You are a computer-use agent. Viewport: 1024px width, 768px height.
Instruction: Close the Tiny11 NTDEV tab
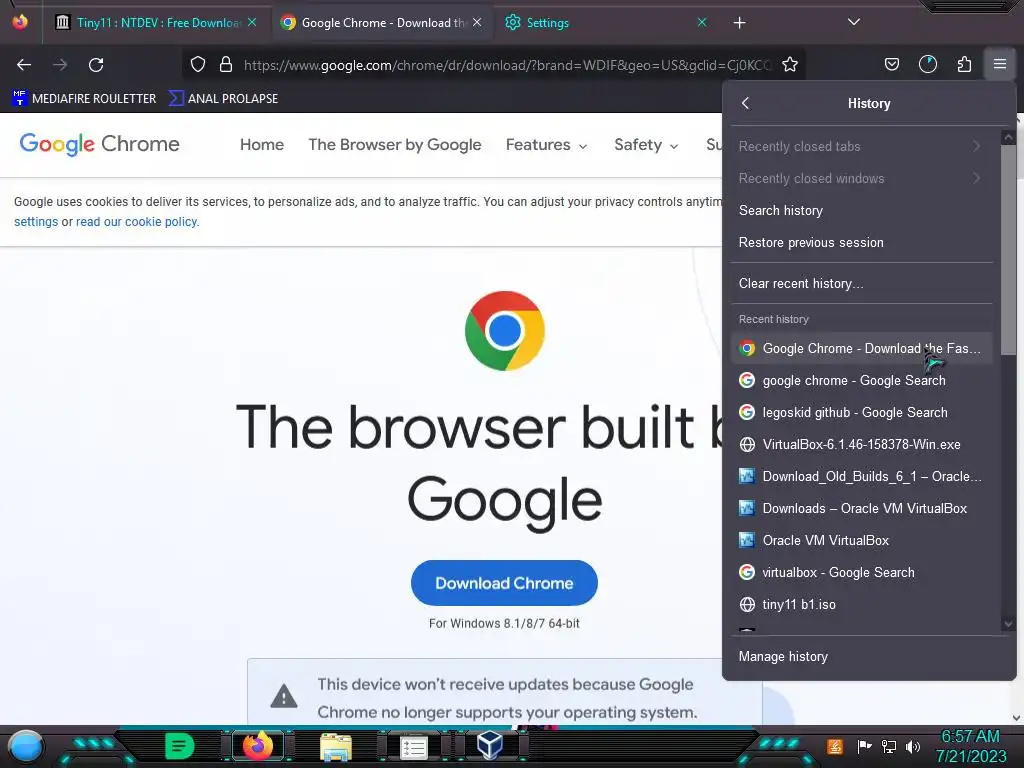(252, 22)
